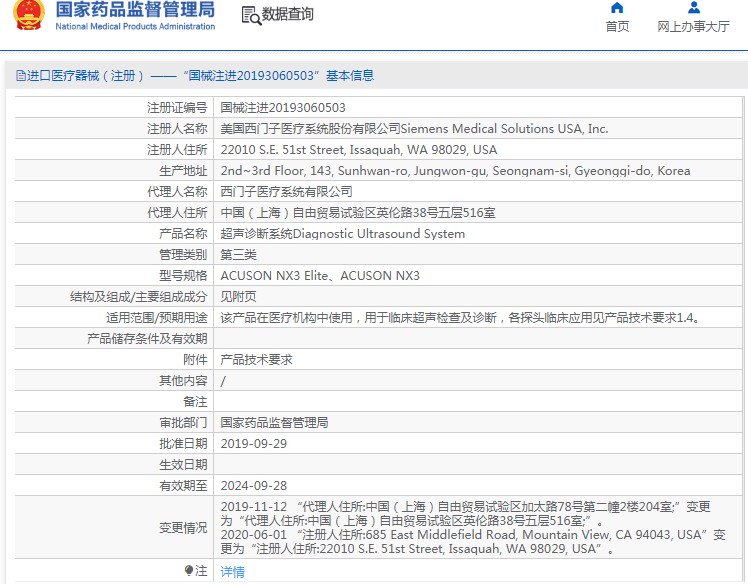The height and width of the screenshot is (584, 748).
Task: Click the 见附页 structure value
Action: pos(239,296)
